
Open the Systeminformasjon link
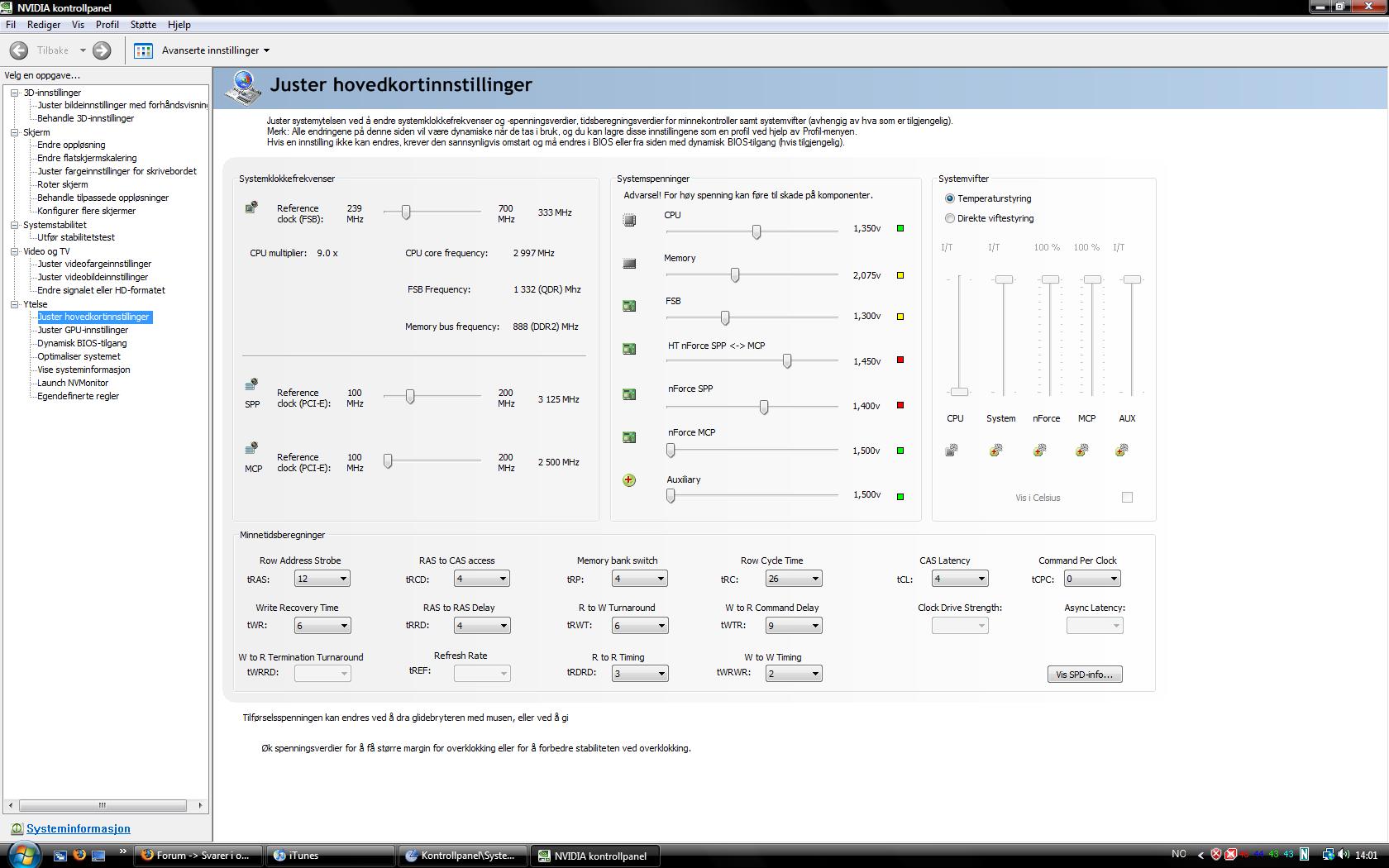(x=79, y=828)
